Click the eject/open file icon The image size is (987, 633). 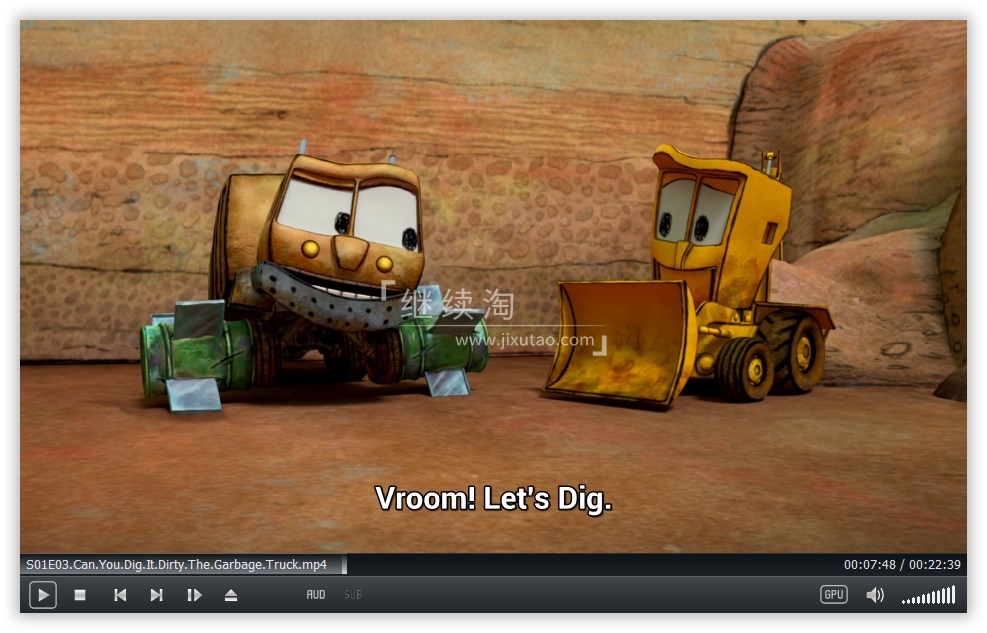point(231,595)
